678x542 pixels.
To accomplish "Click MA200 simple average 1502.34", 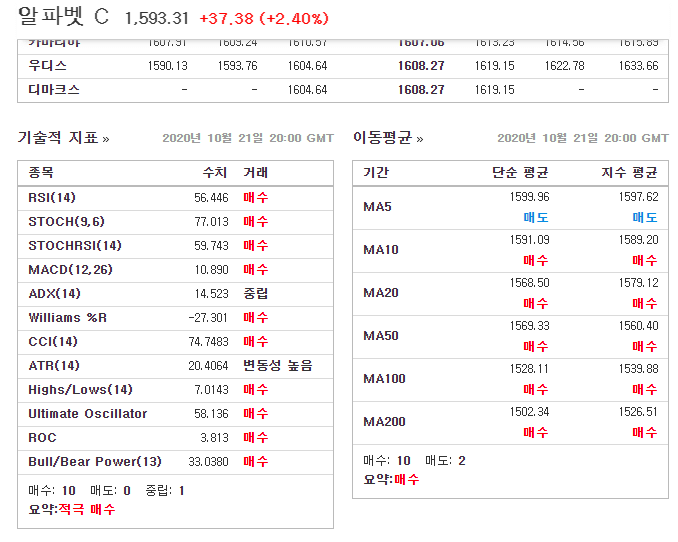I will pyautogui.click(x=529, y=411).
